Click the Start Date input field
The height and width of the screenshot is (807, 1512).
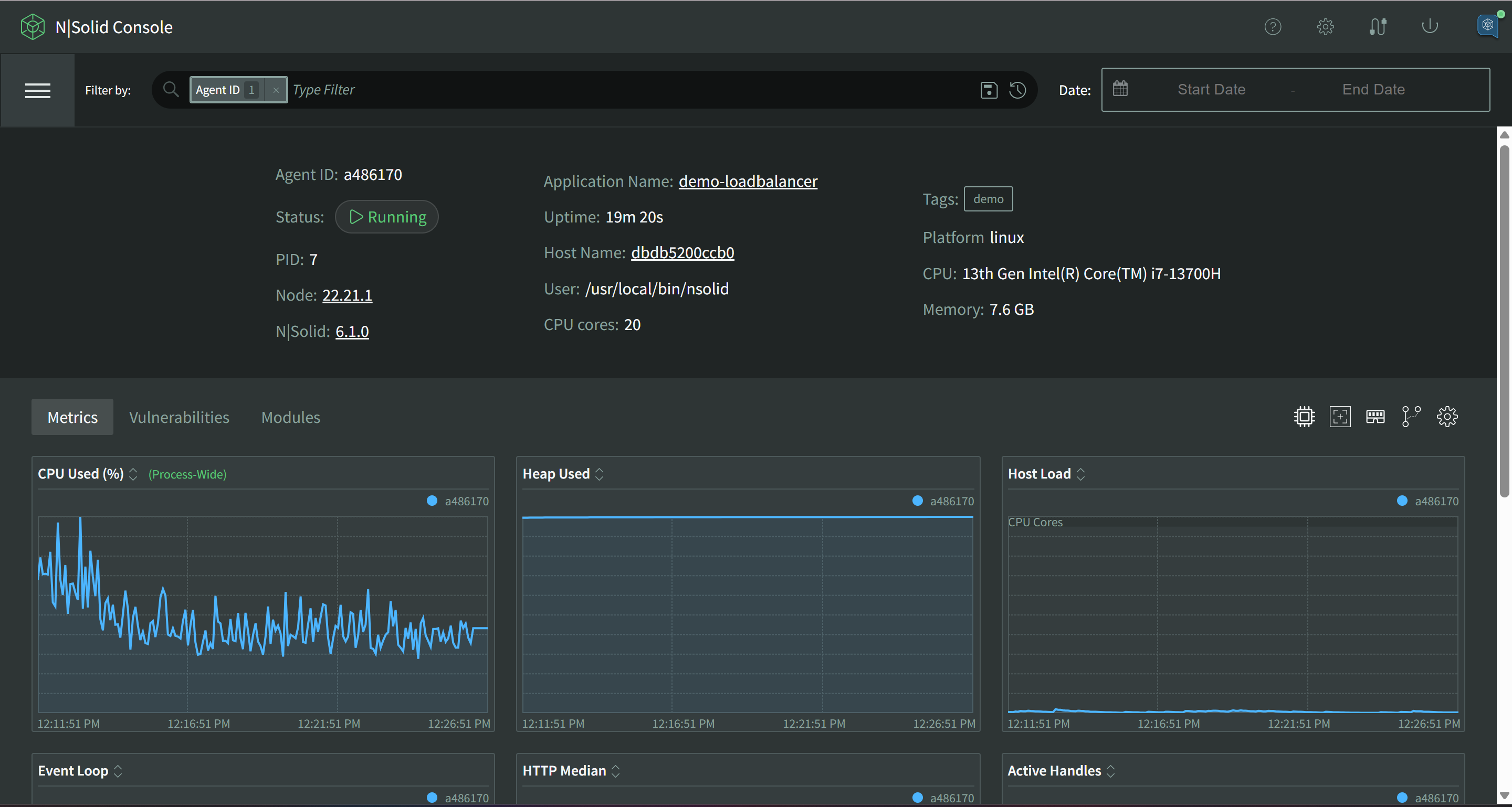1211,89
